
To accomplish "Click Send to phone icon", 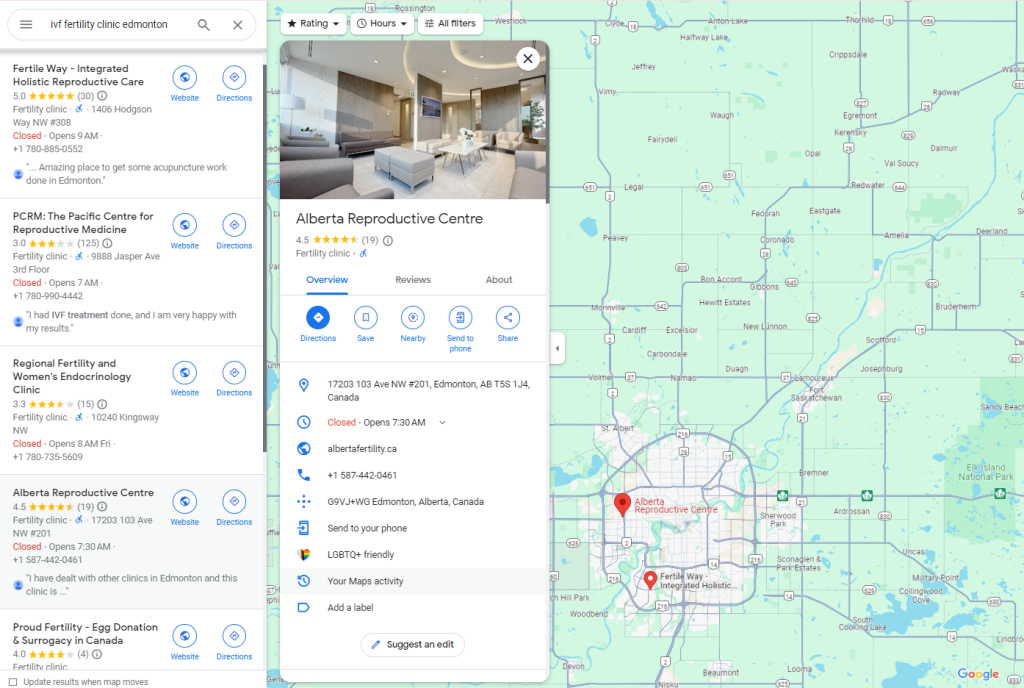I will 460,318.
